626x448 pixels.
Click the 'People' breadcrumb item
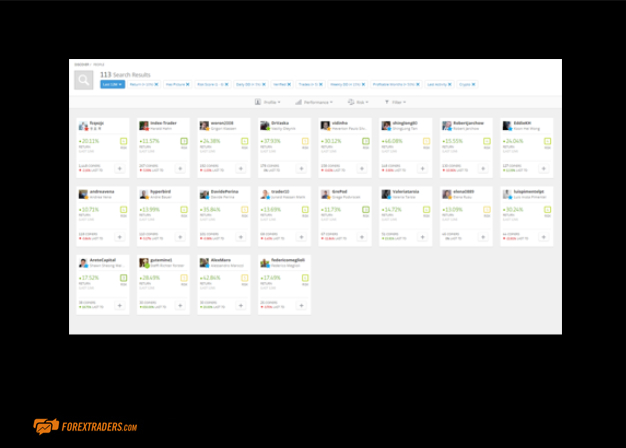click(x=99, y=64)
